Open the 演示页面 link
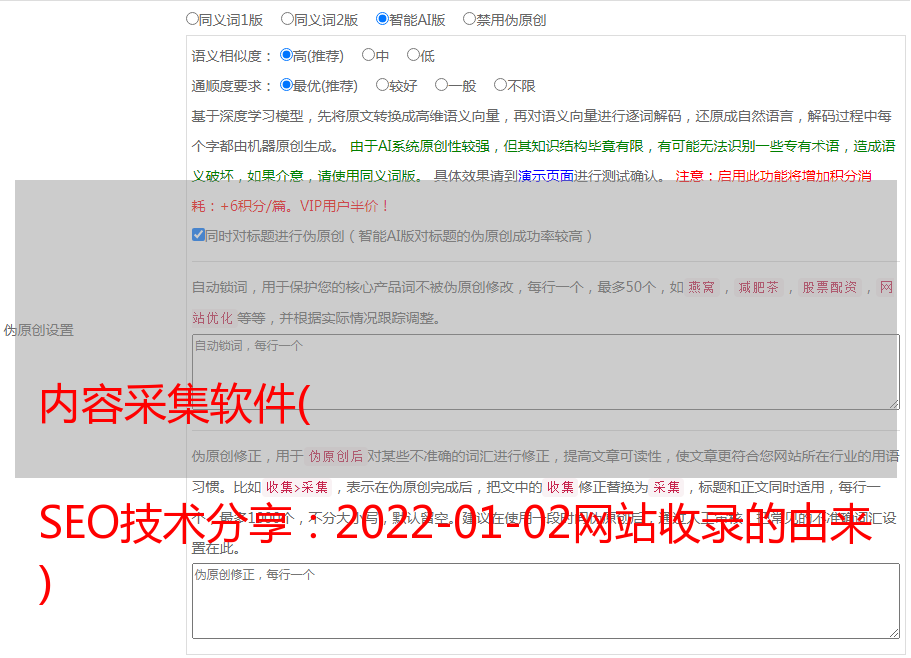This screenshot has height=658, width=911. click(546, 176)
